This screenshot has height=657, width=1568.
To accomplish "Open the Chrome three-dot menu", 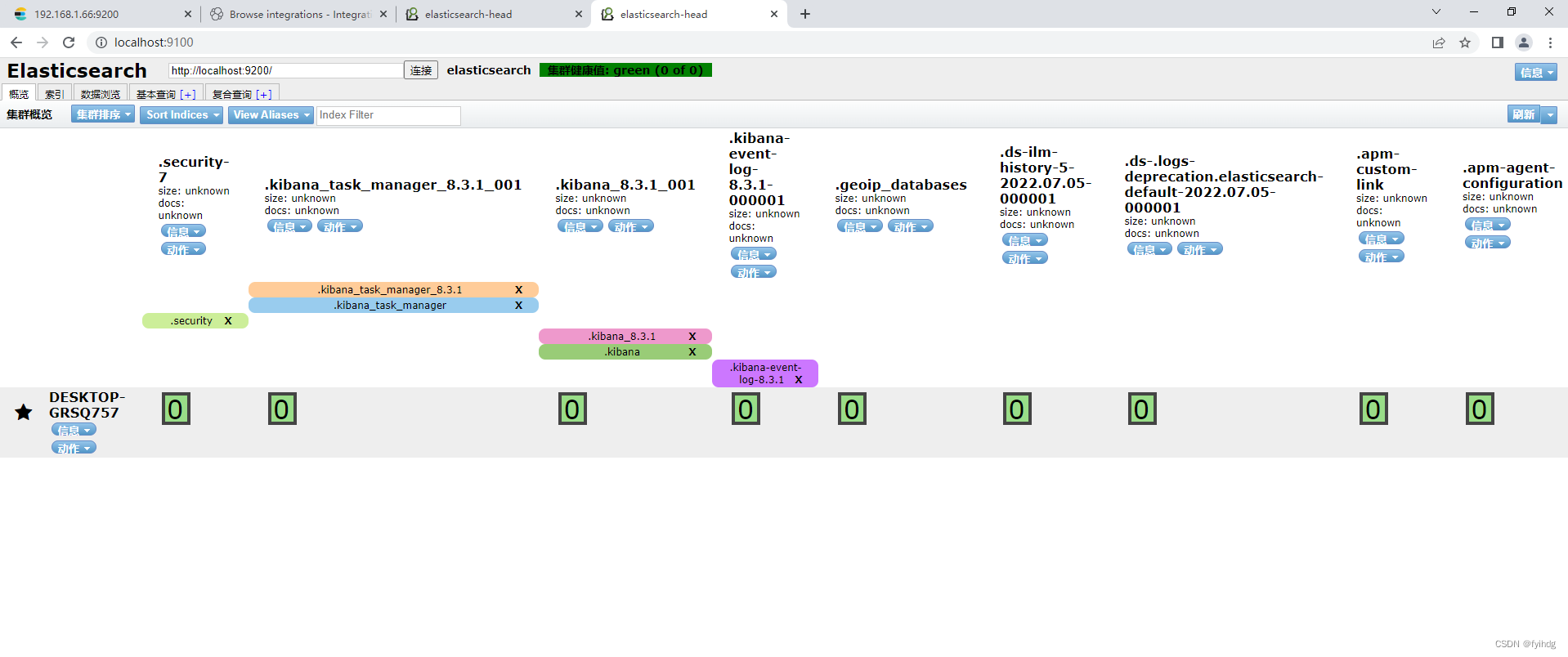I will pos(1550,42).
